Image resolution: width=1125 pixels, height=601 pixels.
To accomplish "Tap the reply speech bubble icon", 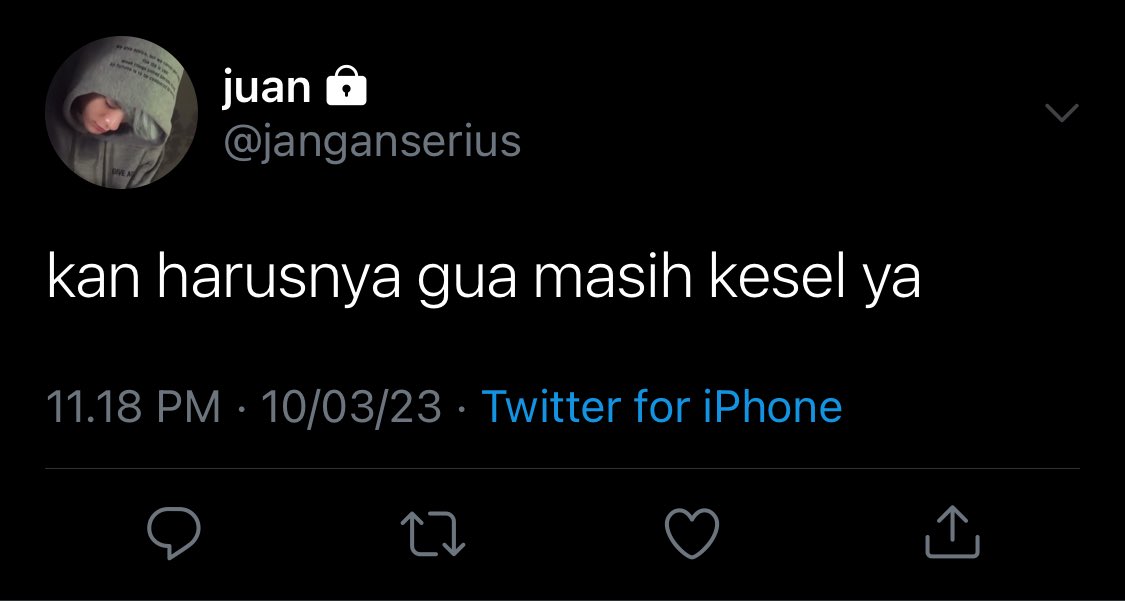I will tap(174, 532).
